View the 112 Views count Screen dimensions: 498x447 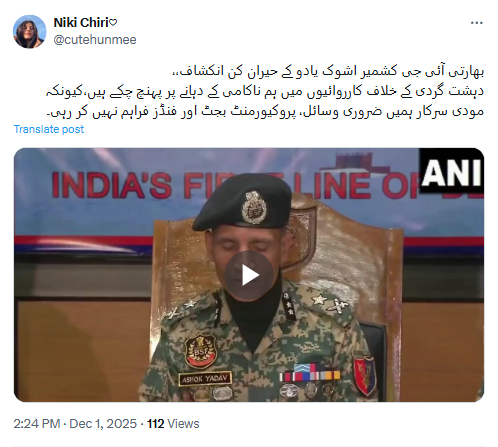click(173, 424)
